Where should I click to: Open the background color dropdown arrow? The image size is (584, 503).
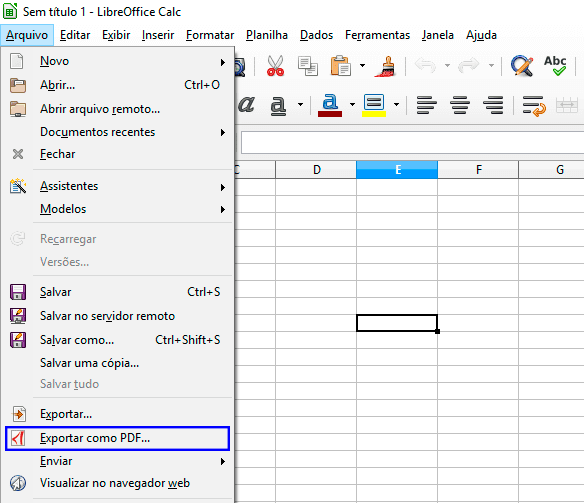pyautogui.click(x=397, y=105)
